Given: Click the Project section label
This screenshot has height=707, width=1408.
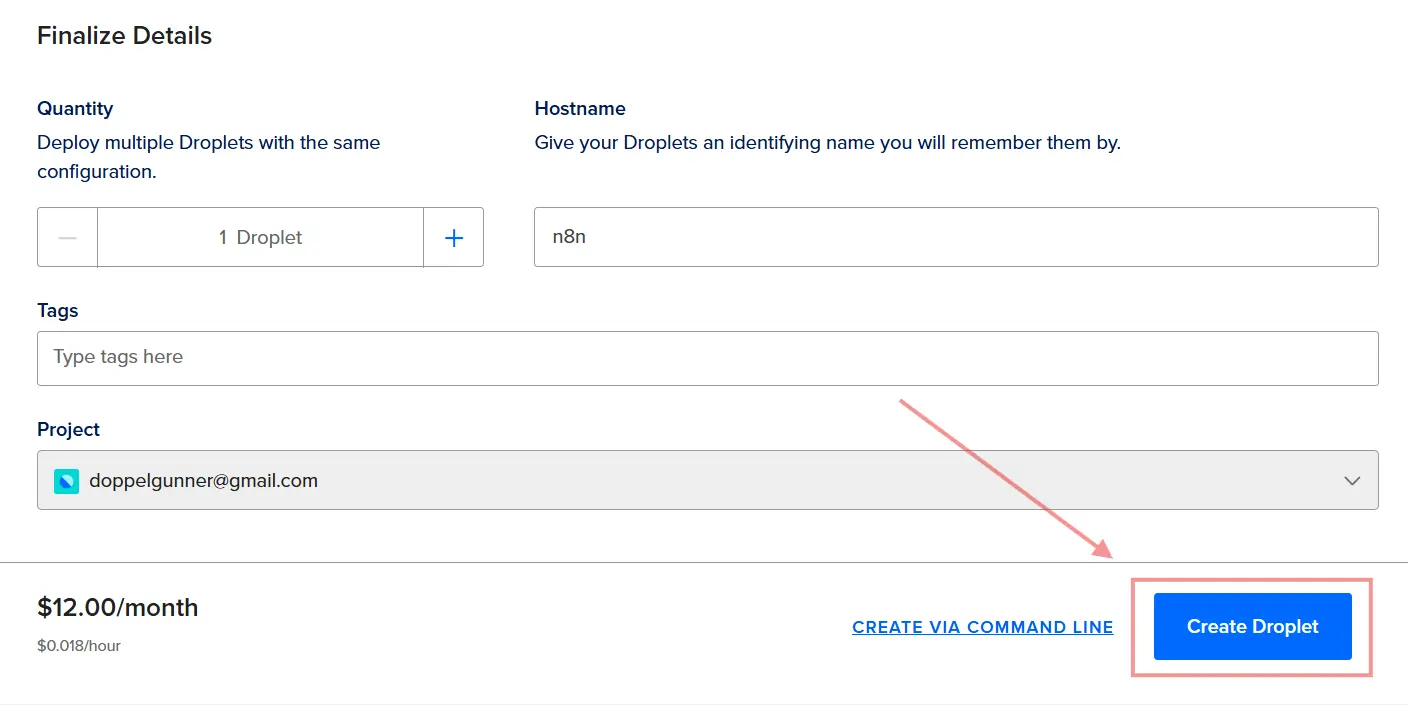Looking at the screenshot, I should 68,429.
